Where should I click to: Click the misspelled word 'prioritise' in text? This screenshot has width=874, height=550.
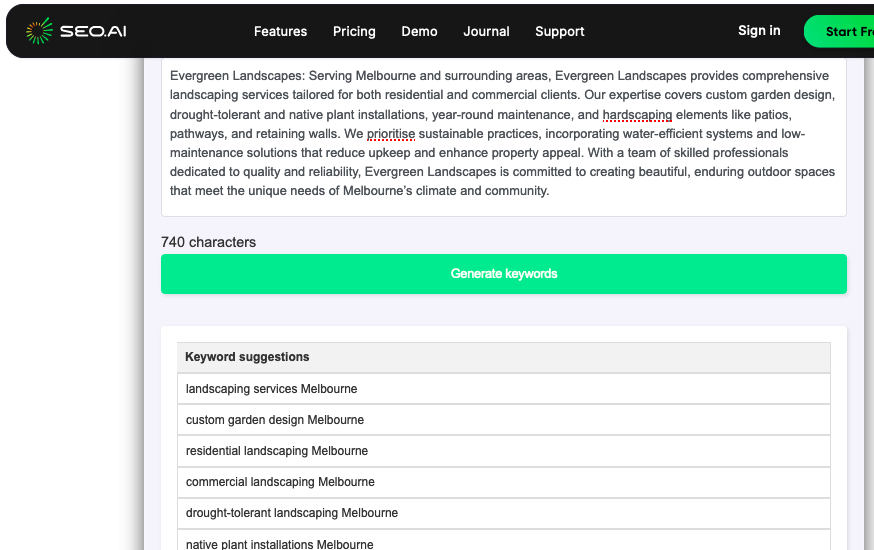pos(390,134)
